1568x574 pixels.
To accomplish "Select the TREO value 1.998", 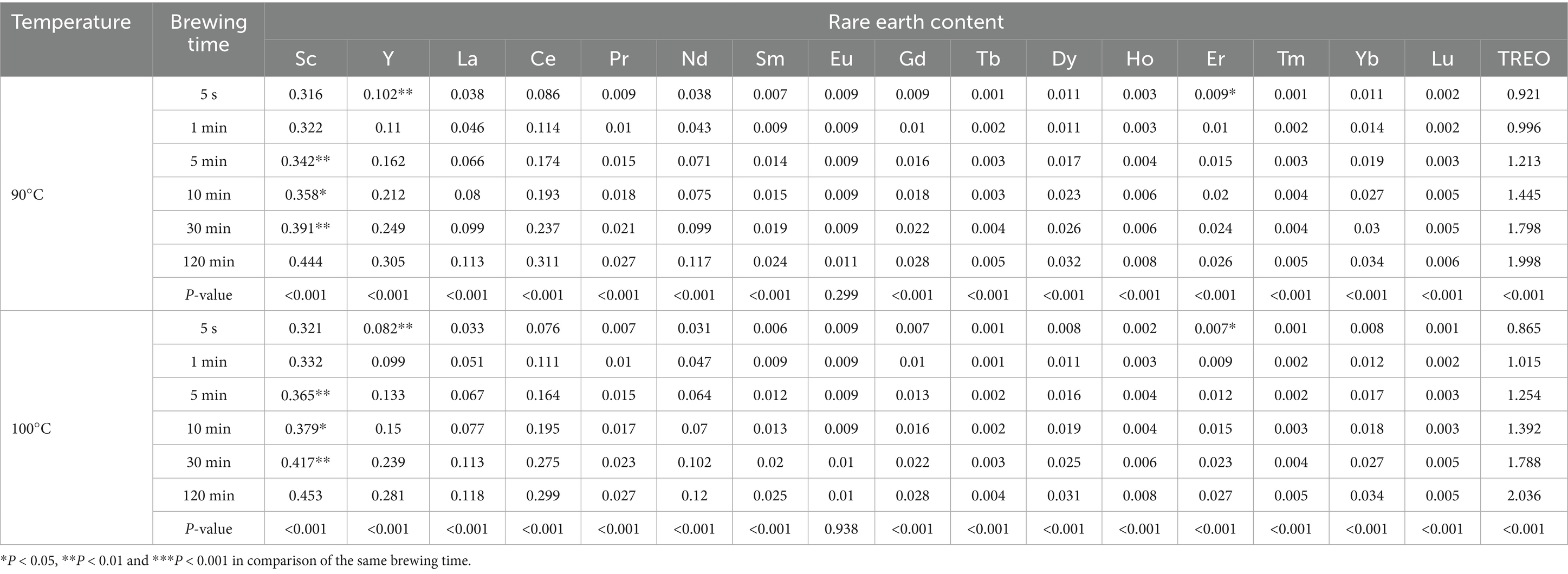I will tap(1524, 262).
